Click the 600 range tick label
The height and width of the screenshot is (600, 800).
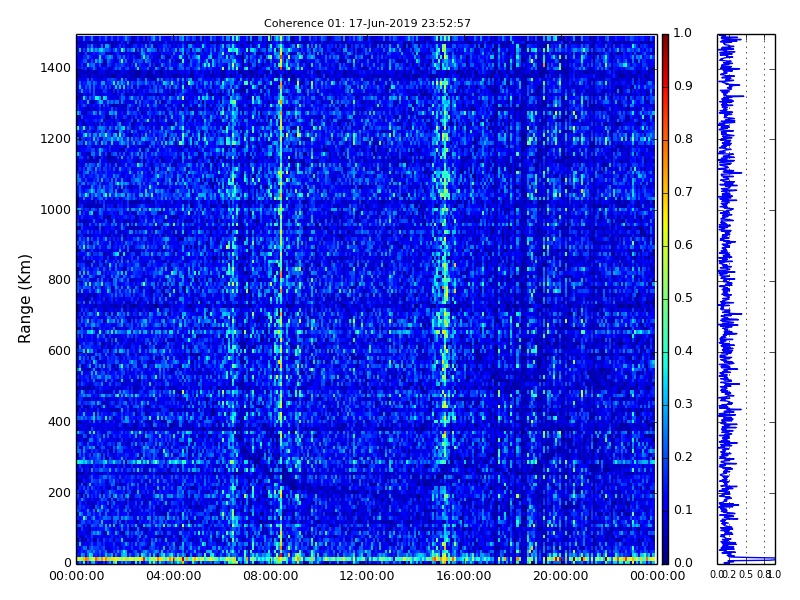pos(59,351)
